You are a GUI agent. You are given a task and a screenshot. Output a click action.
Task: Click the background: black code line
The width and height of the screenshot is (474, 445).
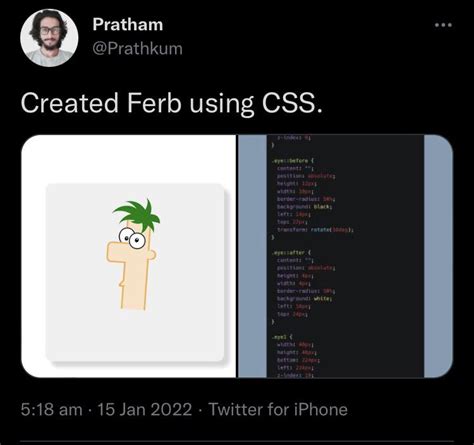coord(304,207)
